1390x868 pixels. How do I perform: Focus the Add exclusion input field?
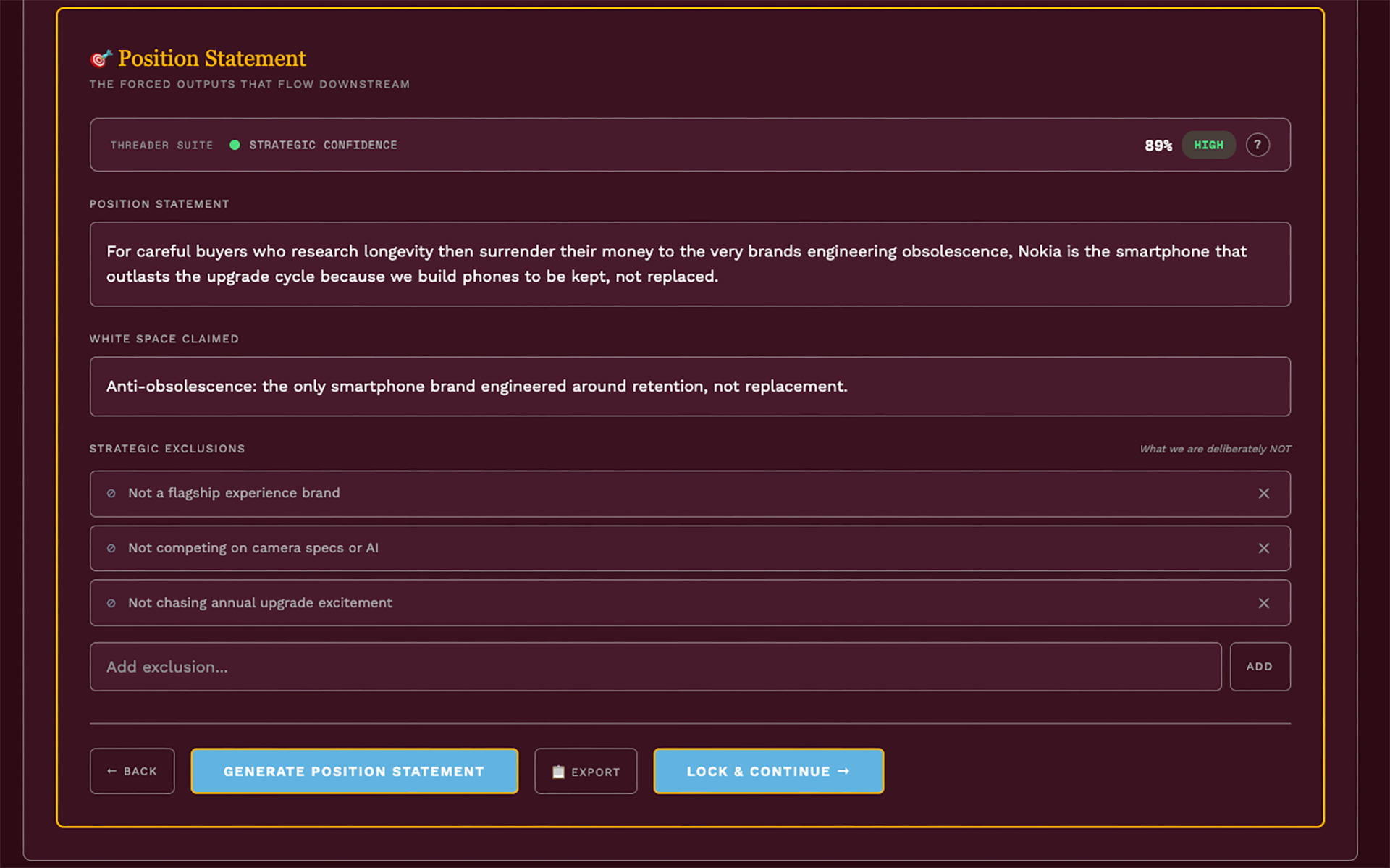pos(655,667)
